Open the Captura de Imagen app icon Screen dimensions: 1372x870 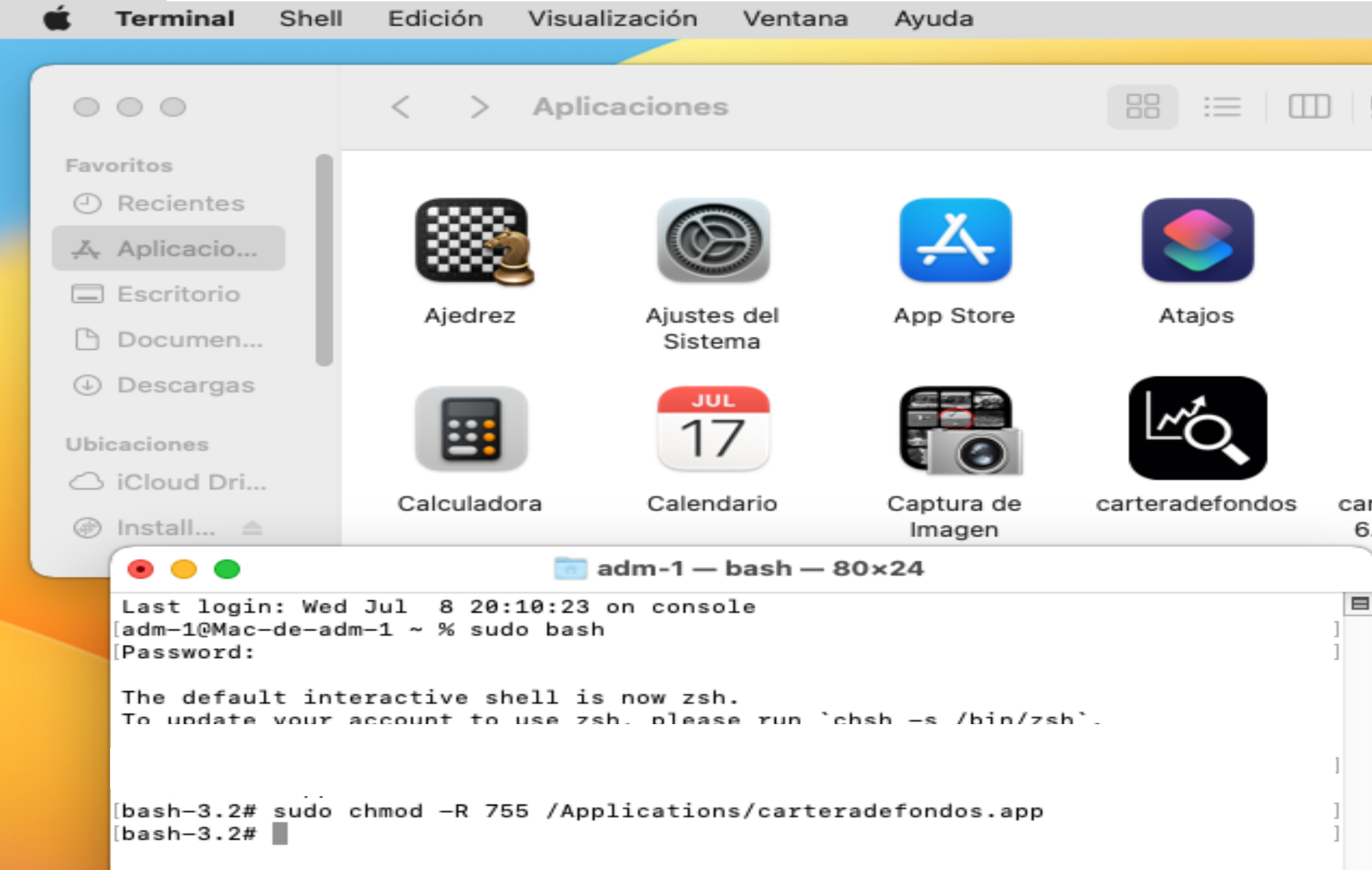[x=960, y=430]
